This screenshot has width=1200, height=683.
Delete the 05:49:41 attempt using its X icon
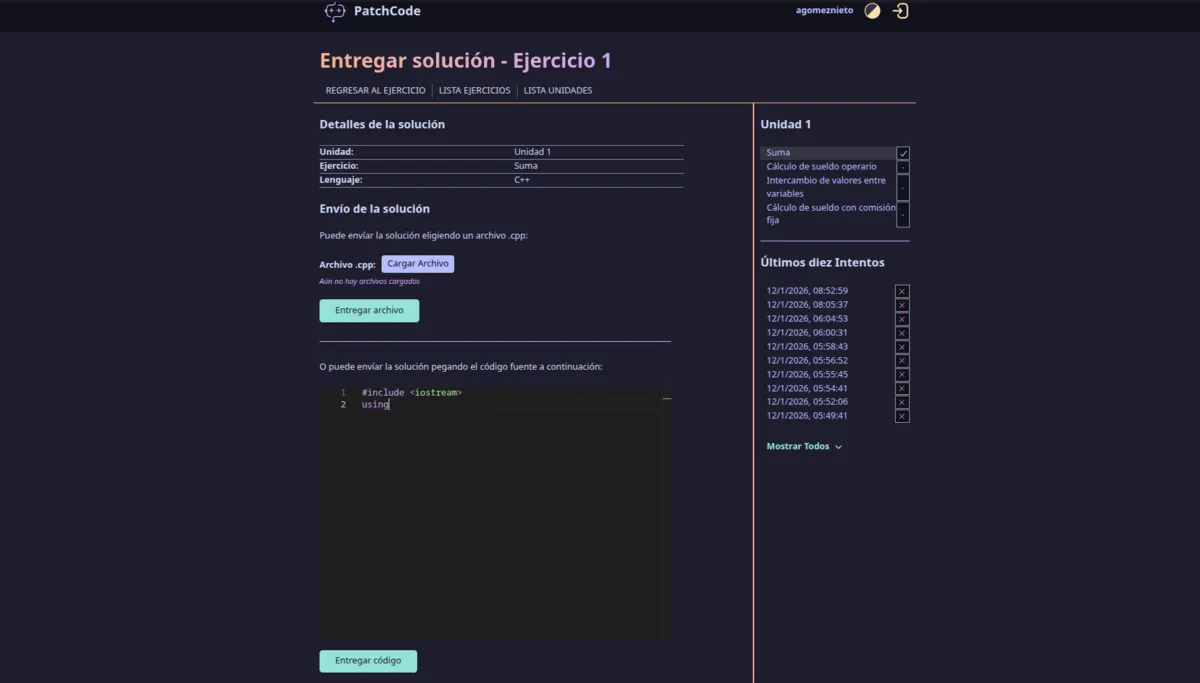[902, 416]
